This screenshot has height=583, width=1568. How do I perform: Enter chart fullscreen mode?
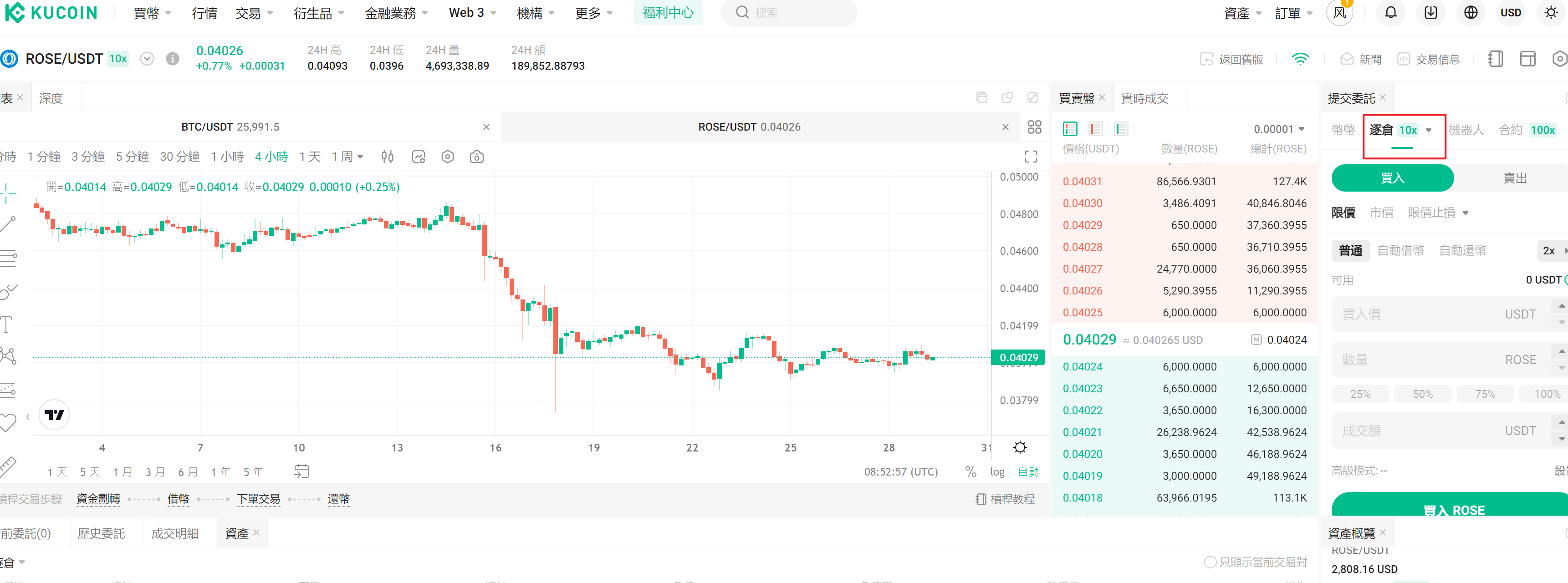(x=1031, y=157)
